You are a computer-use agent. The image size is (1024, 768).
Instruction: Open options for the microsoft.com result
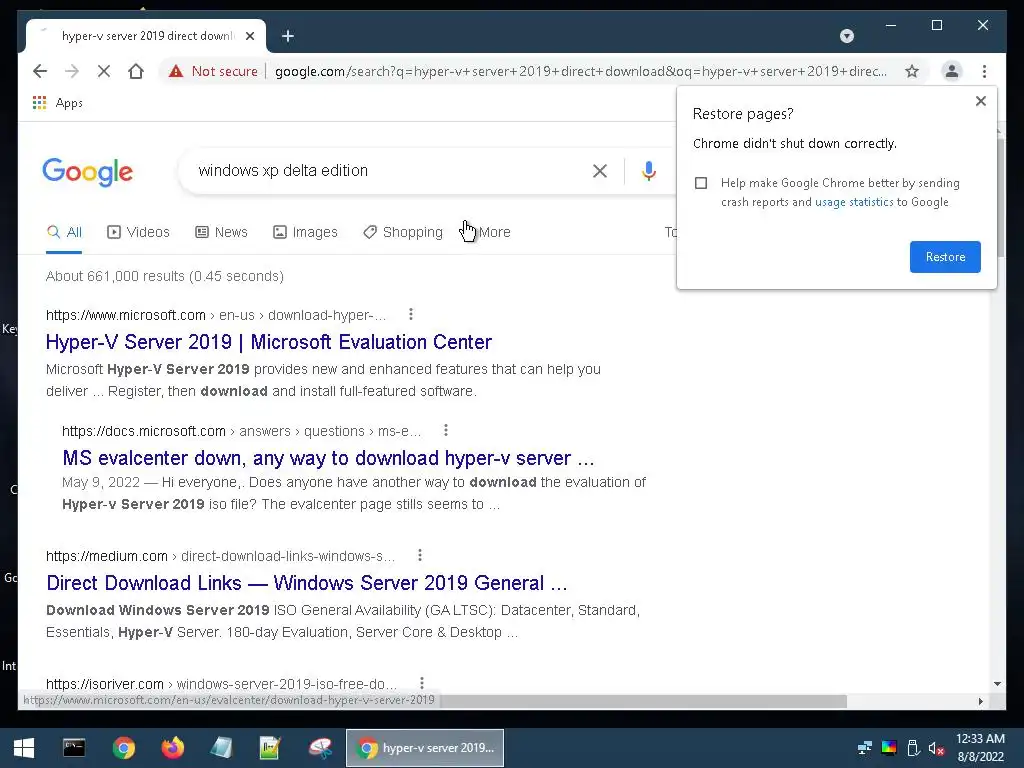click(411, 315)
